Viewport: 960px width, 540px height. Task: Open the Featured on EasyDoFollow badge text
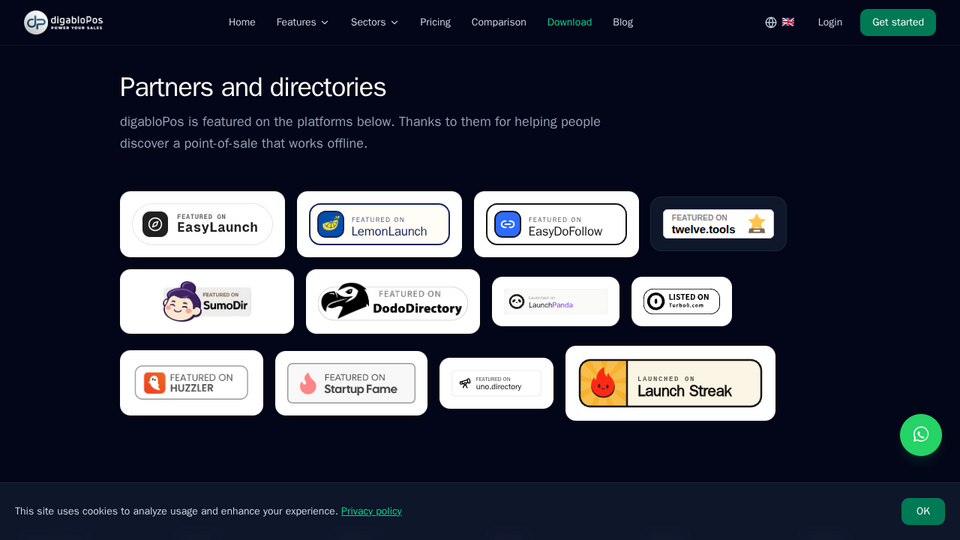tap(565, 227)
